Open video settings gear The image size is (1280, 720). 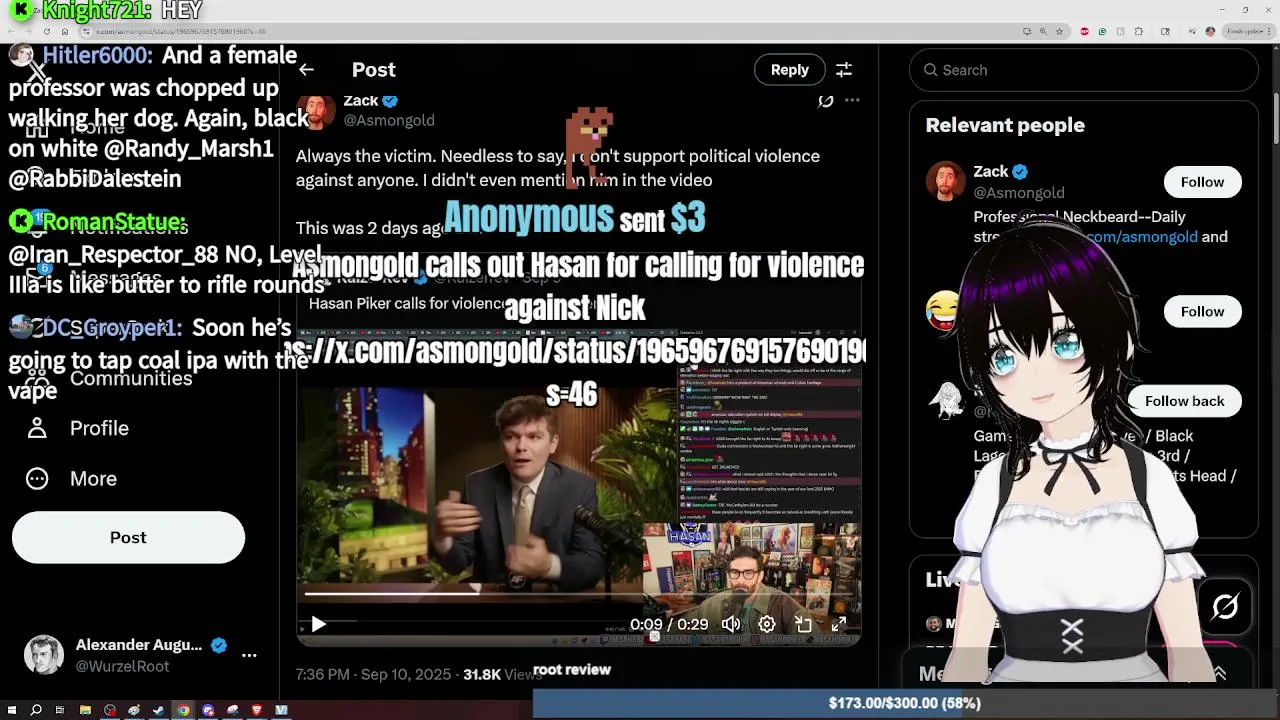point(767,624)
